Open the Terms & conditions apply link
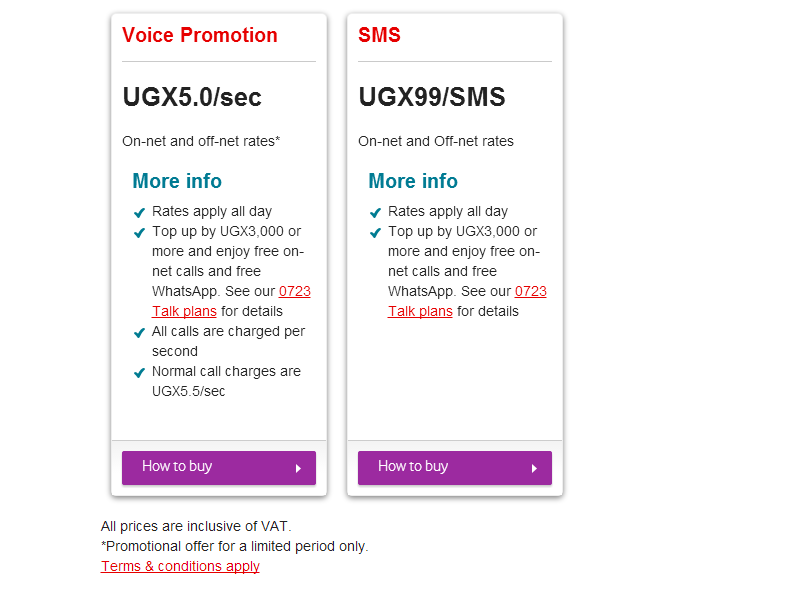 (x=180, y=566)
